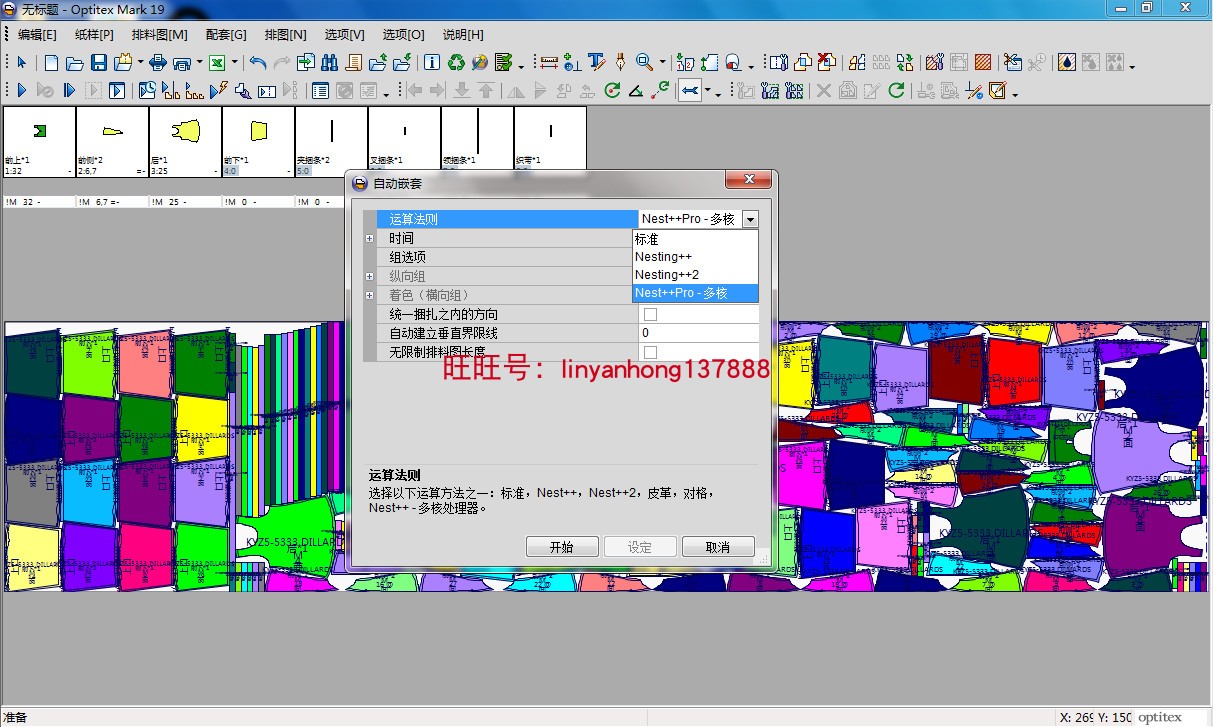The image size is (1213, 727).
Task: Open dropdown arrow beside plotter icon
Action: tap(199, 62)
